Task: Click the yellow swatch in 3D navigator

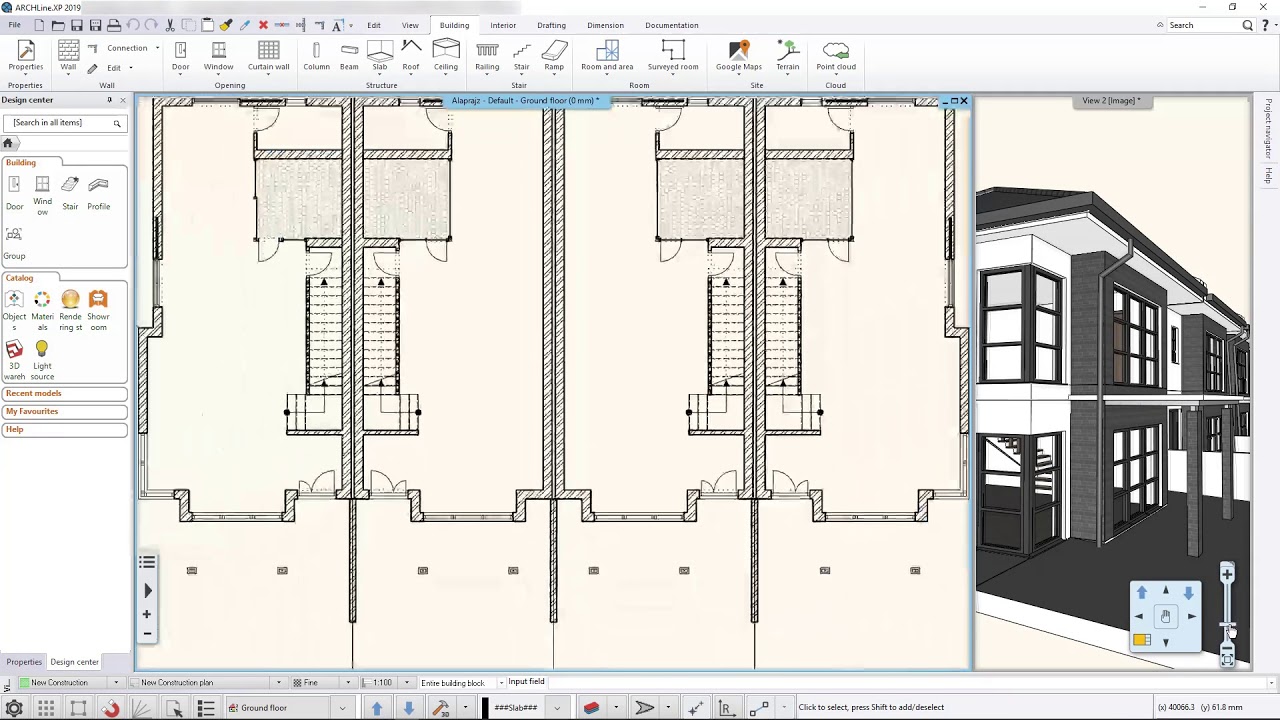Action: pyautogui.click(x=1141, y=640)
